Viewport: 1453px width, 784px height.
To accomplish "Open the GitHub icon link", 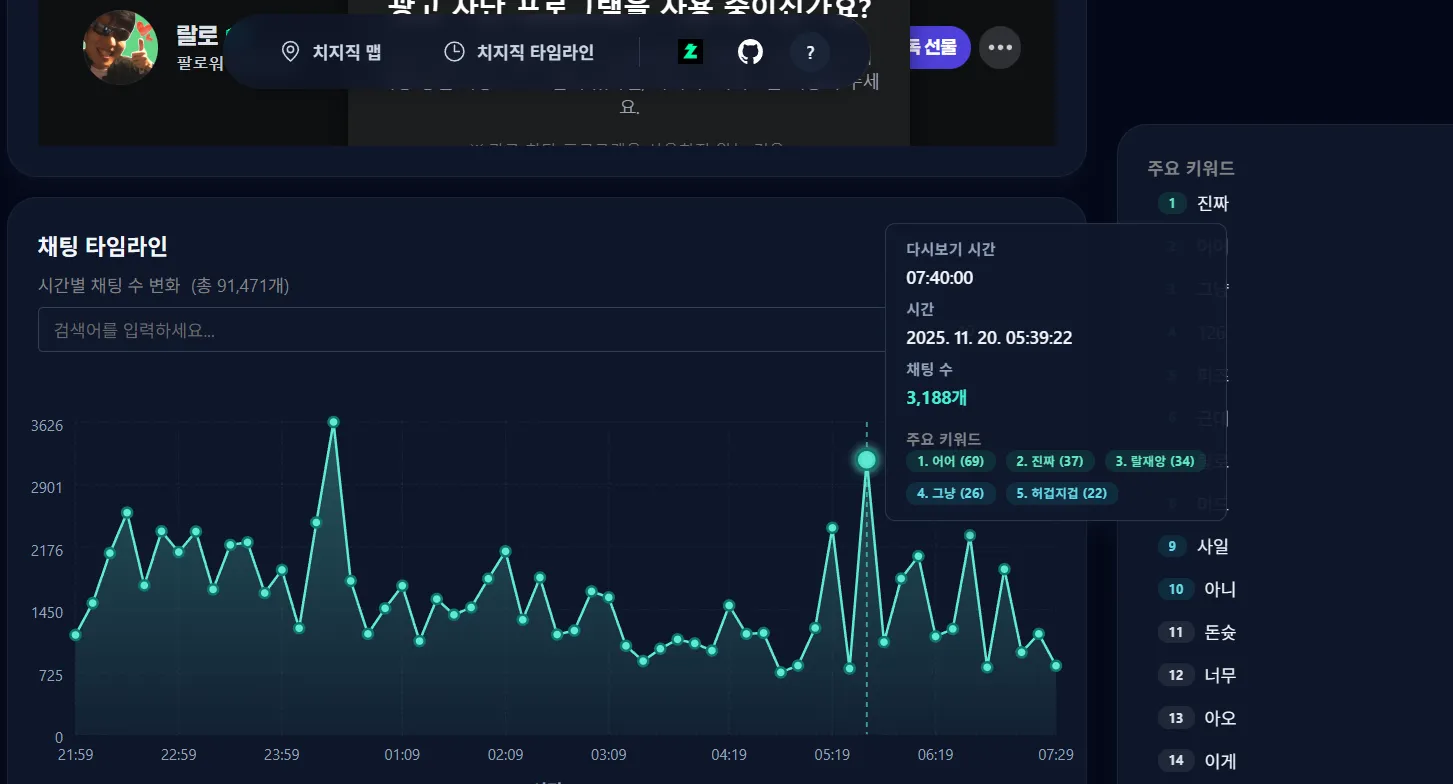I will point(750,52).
